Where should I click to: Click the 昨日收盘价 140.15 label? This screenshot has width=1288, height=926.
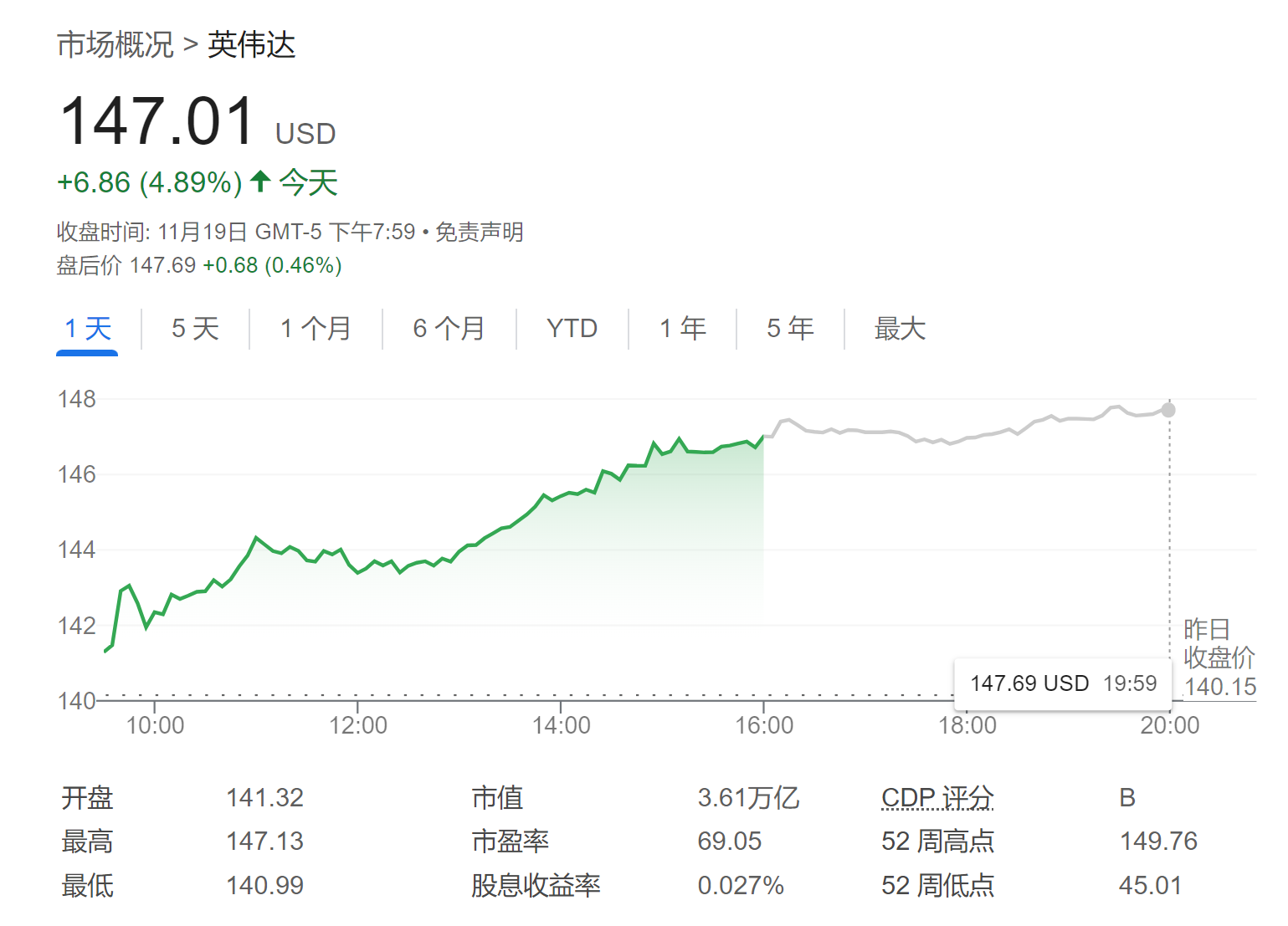pyautogui.click(x=1219, y=658)
